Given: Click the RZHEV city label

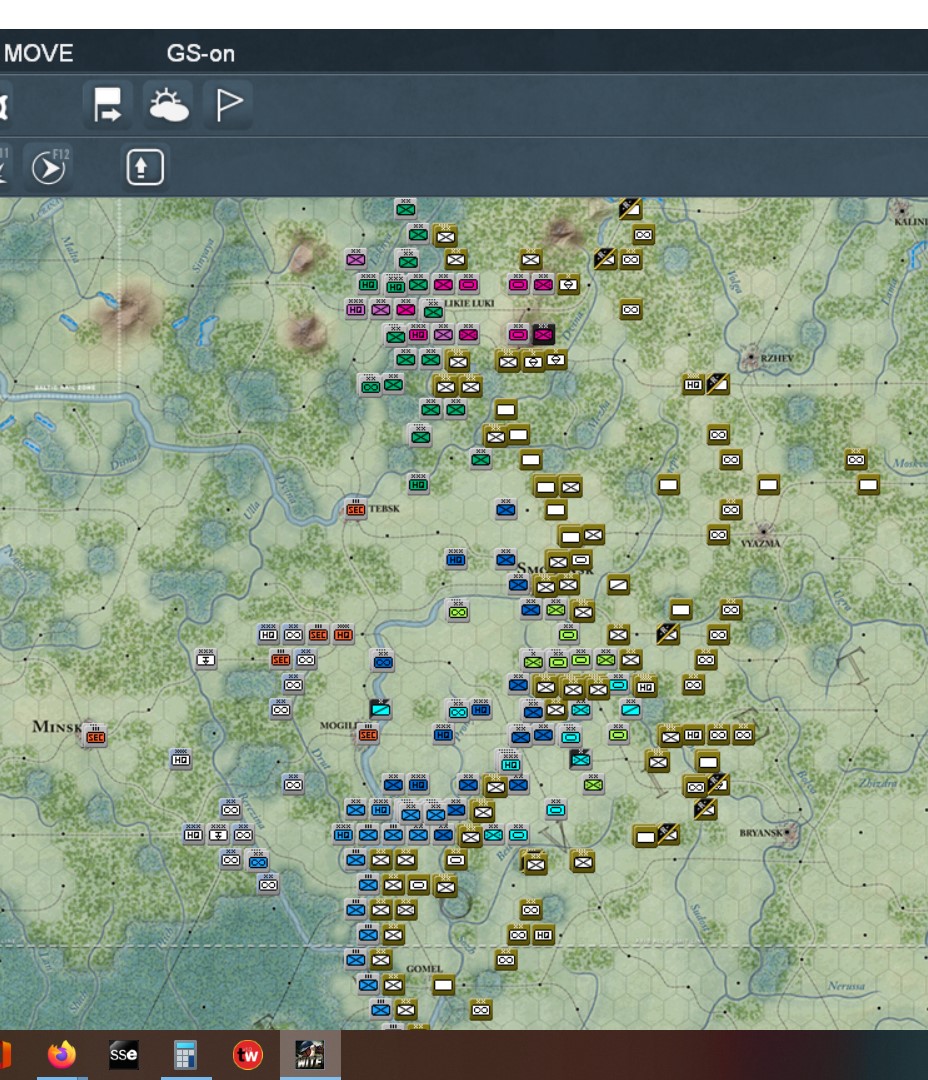Looking at the screenshot, I should [x=777, y=358].
